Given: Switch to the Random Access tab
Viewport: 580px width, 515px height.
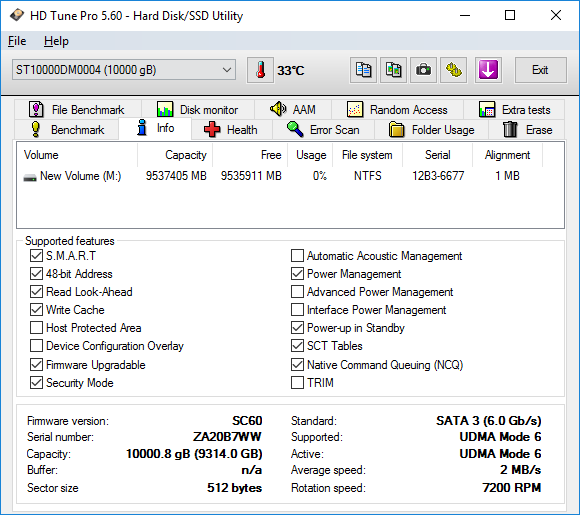Looking at the screenshot, I should click(x=397, y=110).
